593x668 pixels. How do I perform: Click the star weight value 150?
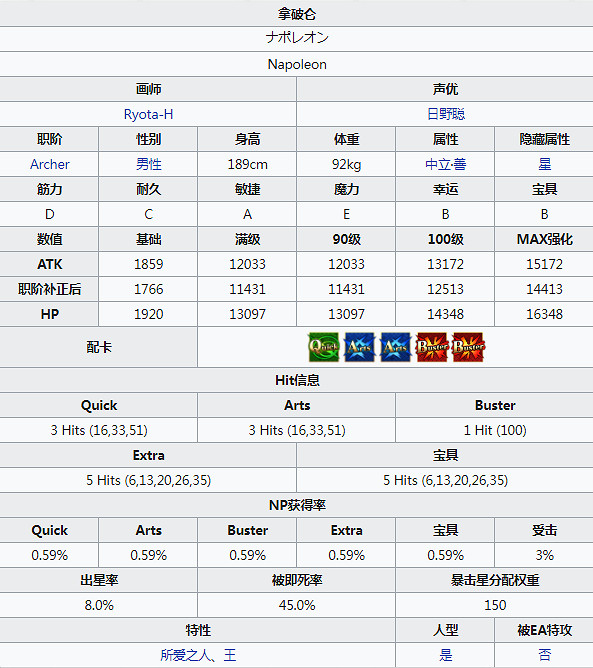(x=495, y=605)
